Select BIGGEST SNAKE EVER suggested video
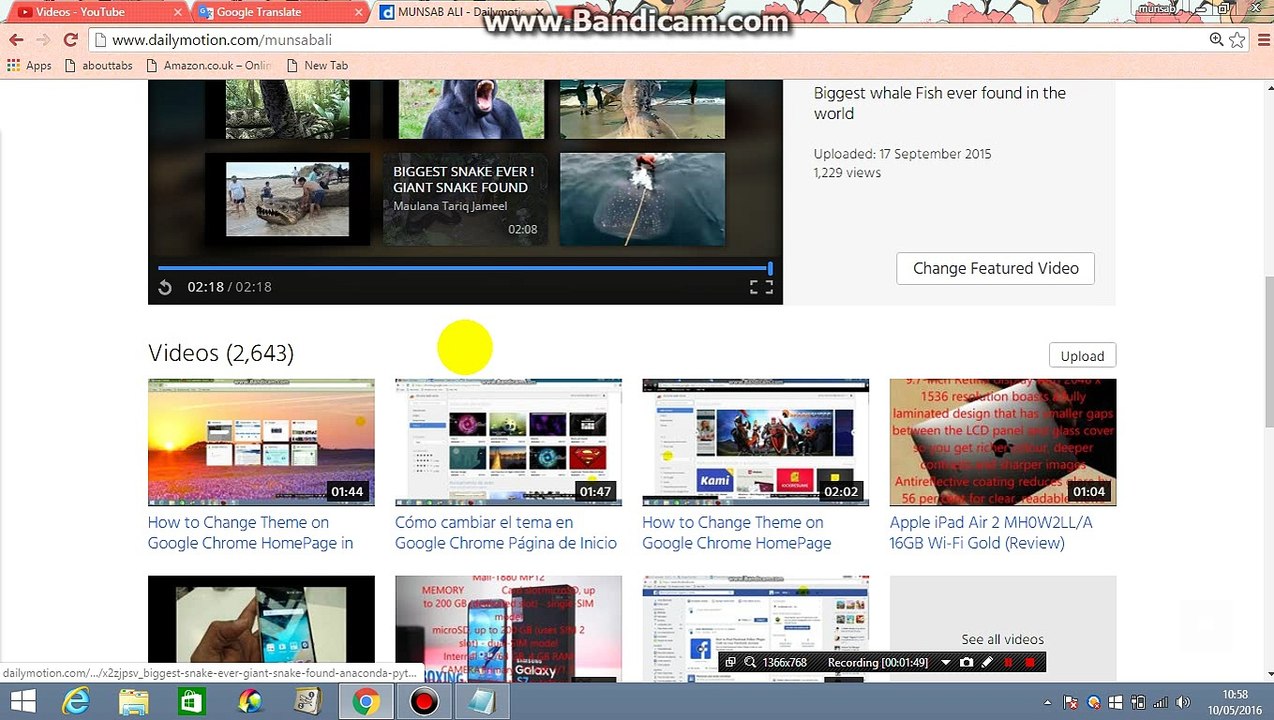Screen dimensions: 1274x720 (x=465, y=199)
